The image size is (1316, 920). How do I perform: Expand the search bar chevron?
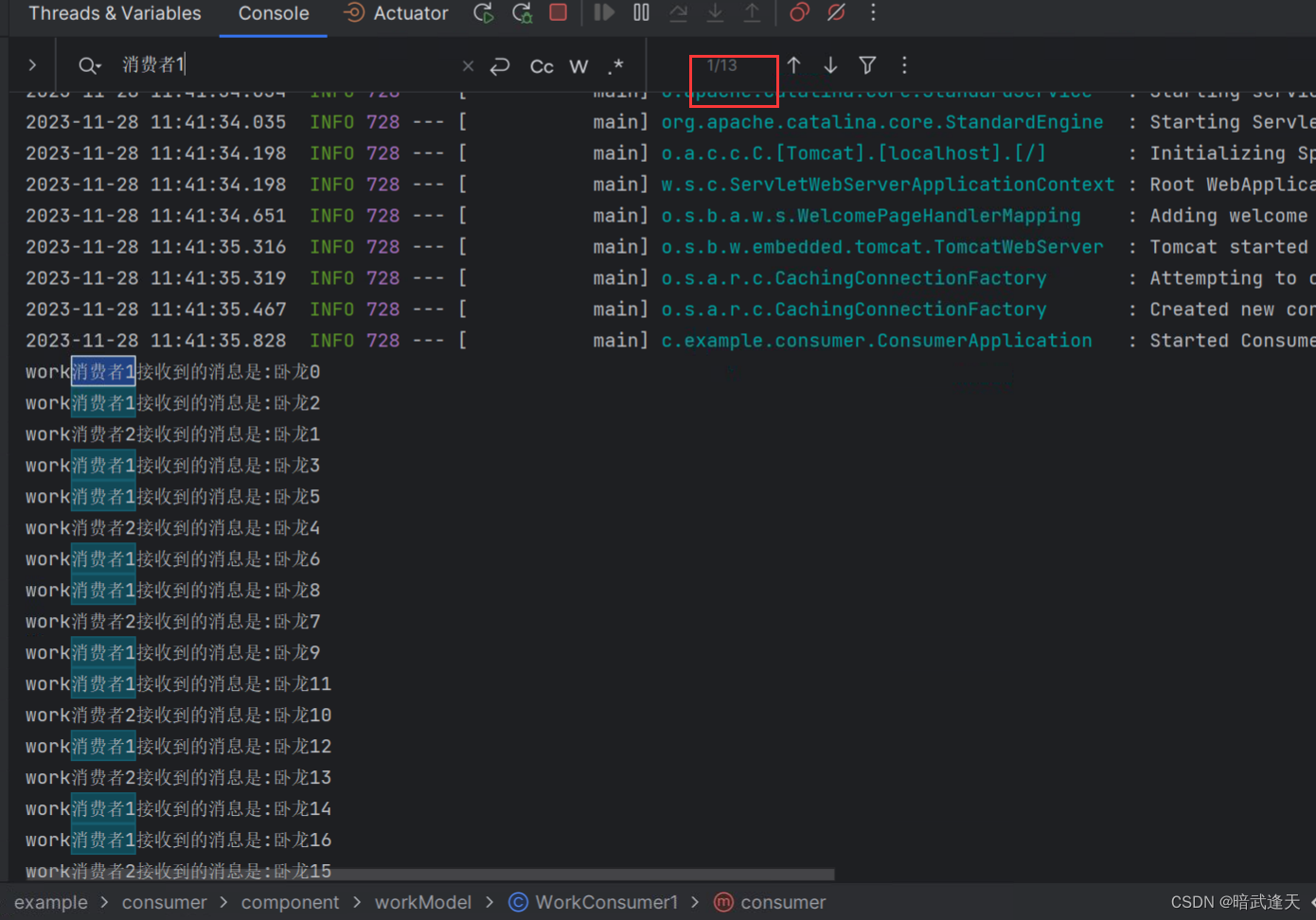click(x=32, y=65)
